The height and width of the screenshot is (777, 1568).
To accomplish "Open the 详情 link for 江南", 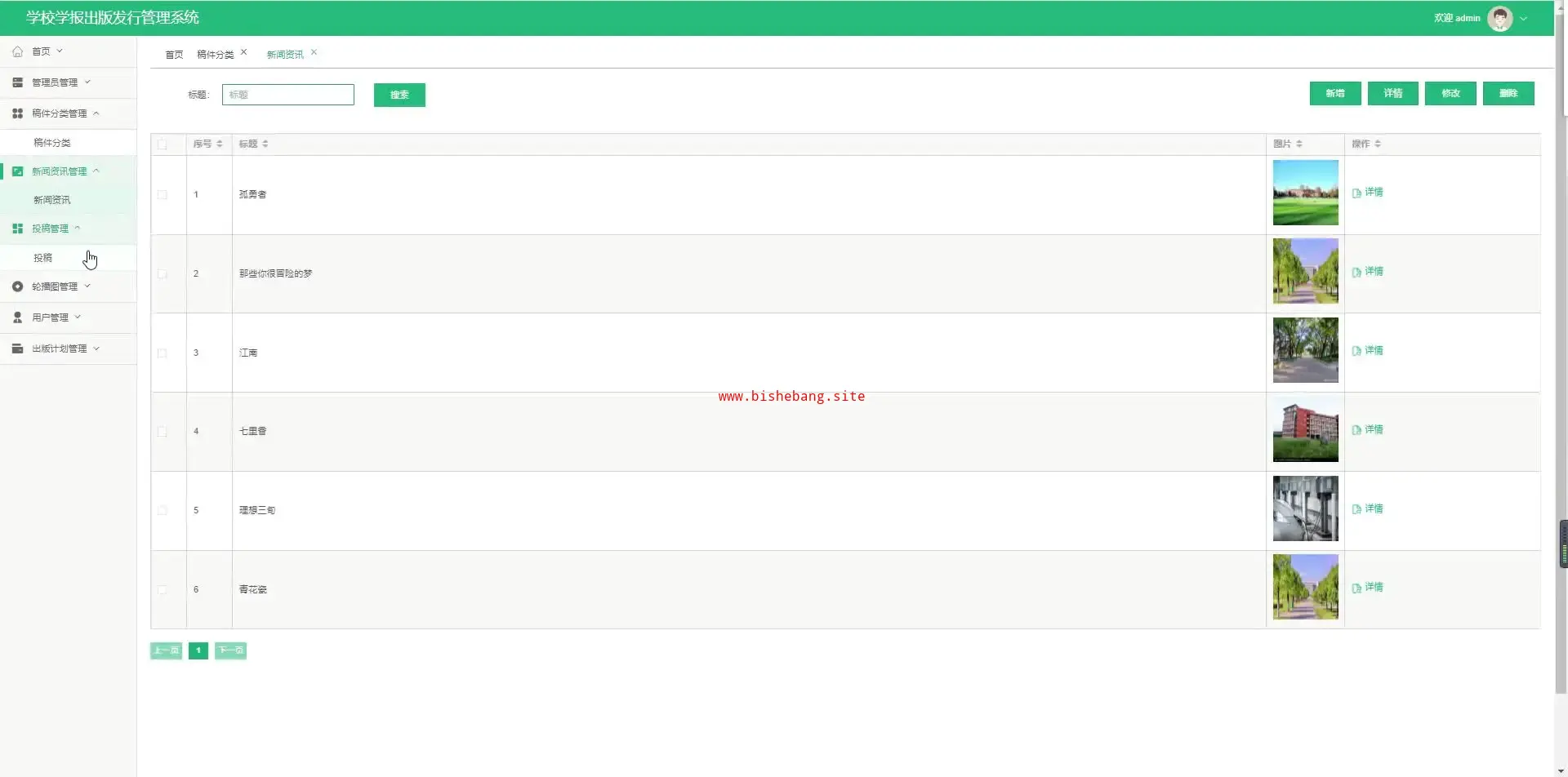I will click(x=1368, y=351).
